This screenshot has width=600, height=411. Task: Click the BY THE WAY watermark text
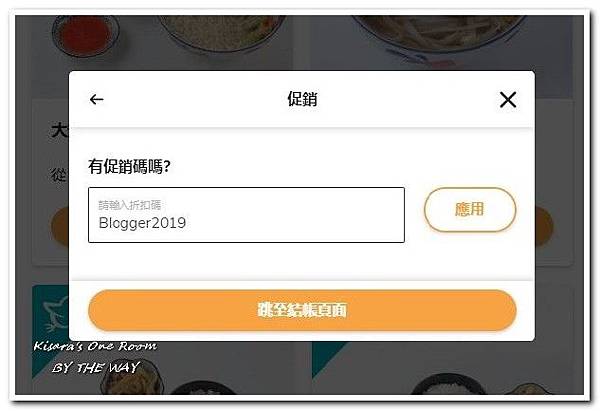(95, 368)
